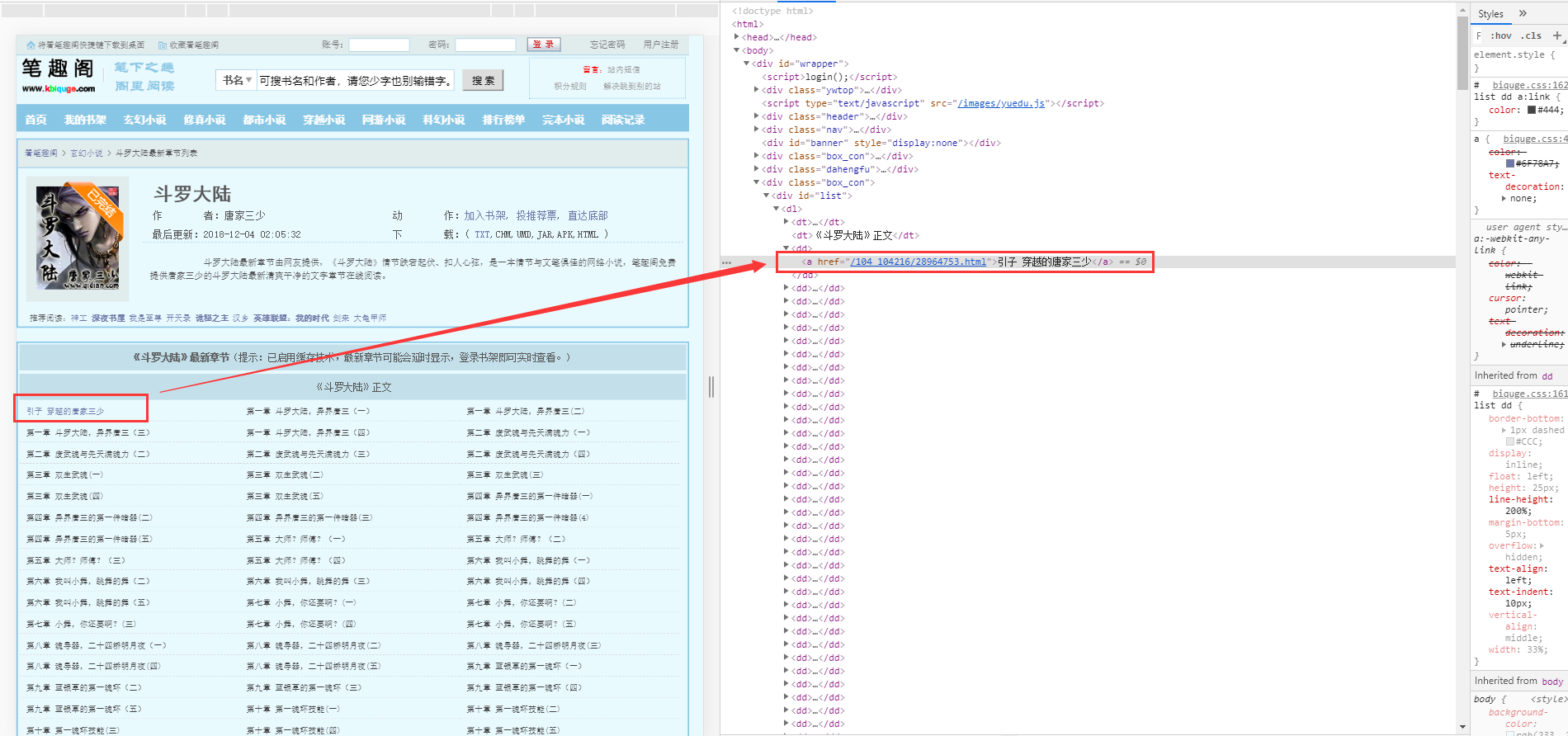
Task: Expand the div class header node
Action: (756, 116)
